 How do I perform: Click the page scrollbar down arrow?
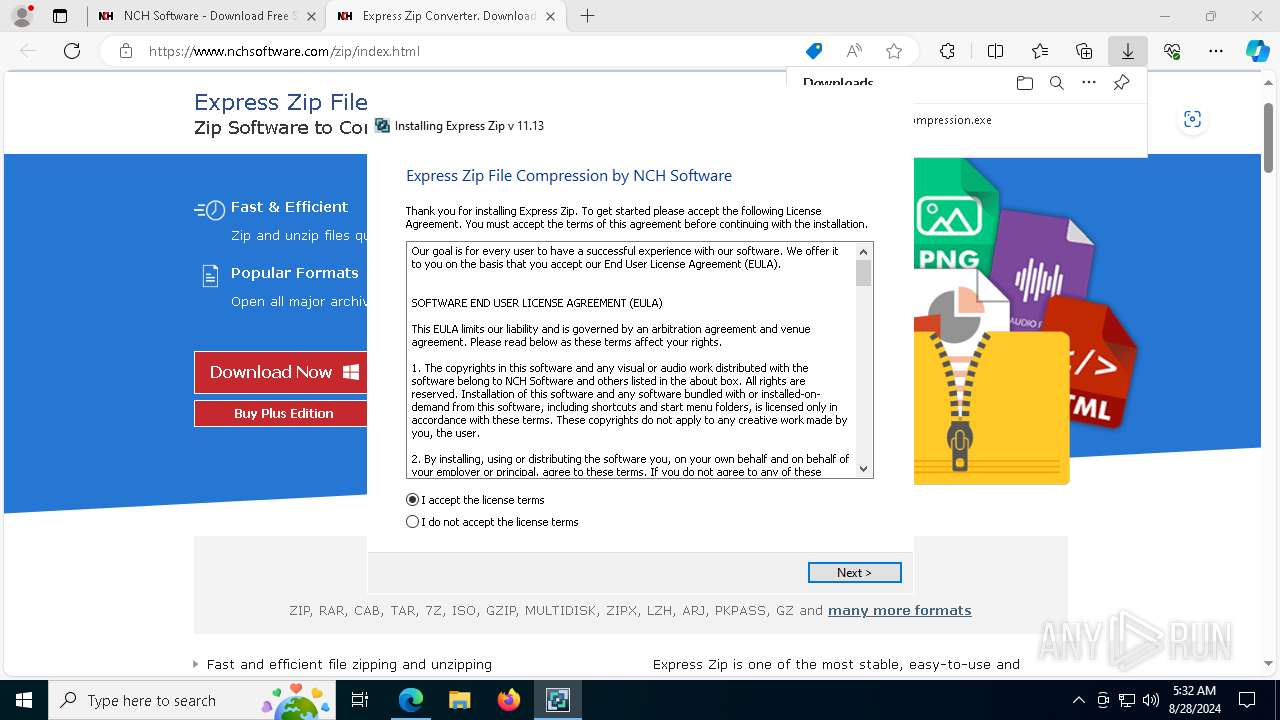click(1268, 664)
